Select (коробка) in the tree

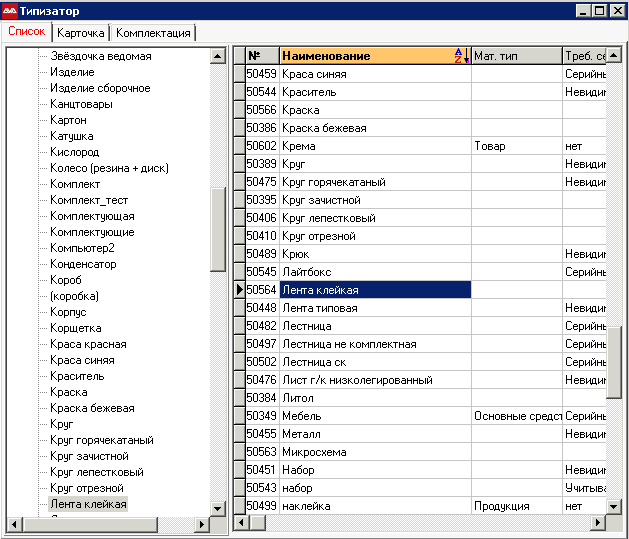point(74,296)
